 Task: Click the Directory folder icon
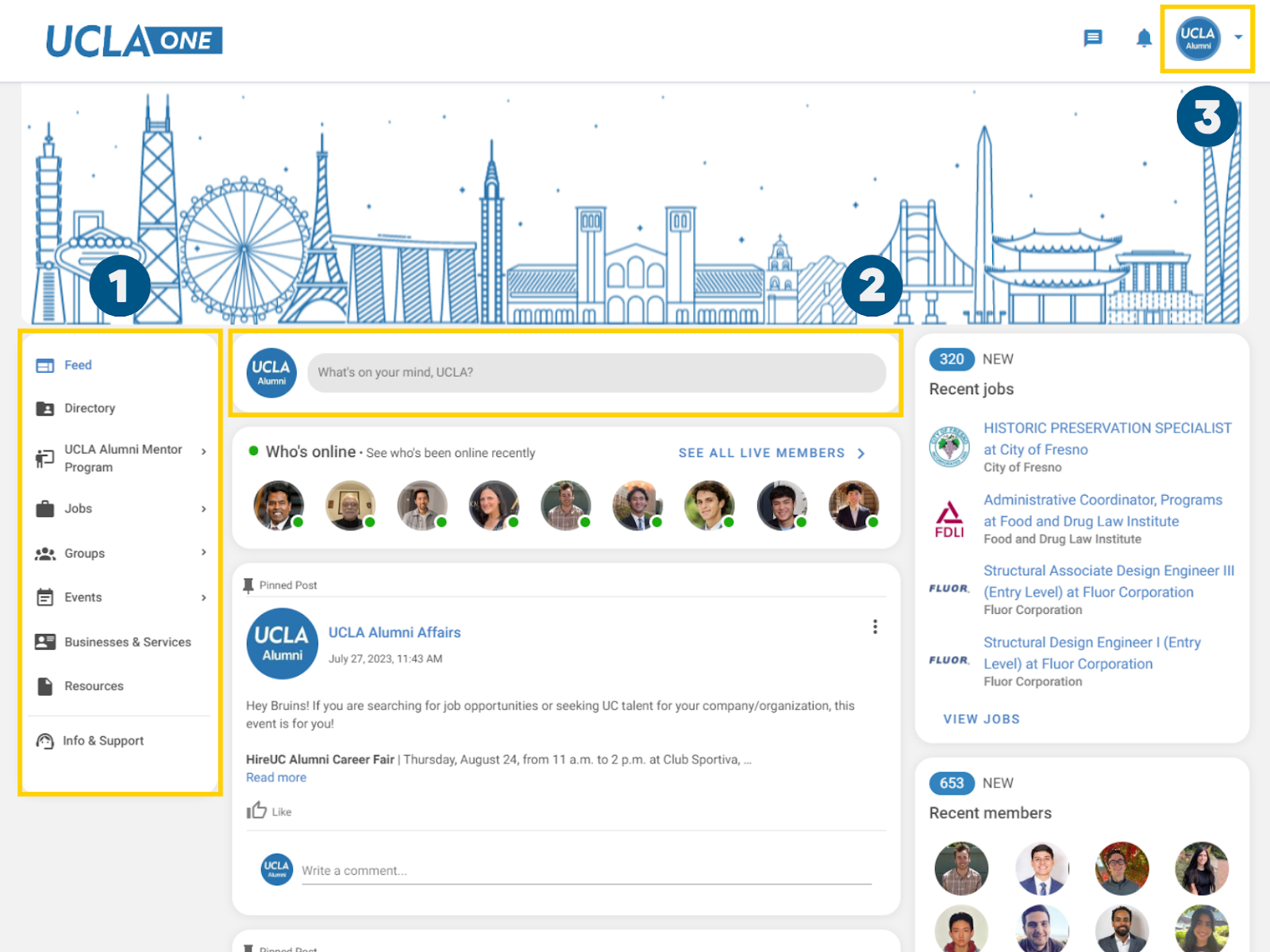point(45,409)
